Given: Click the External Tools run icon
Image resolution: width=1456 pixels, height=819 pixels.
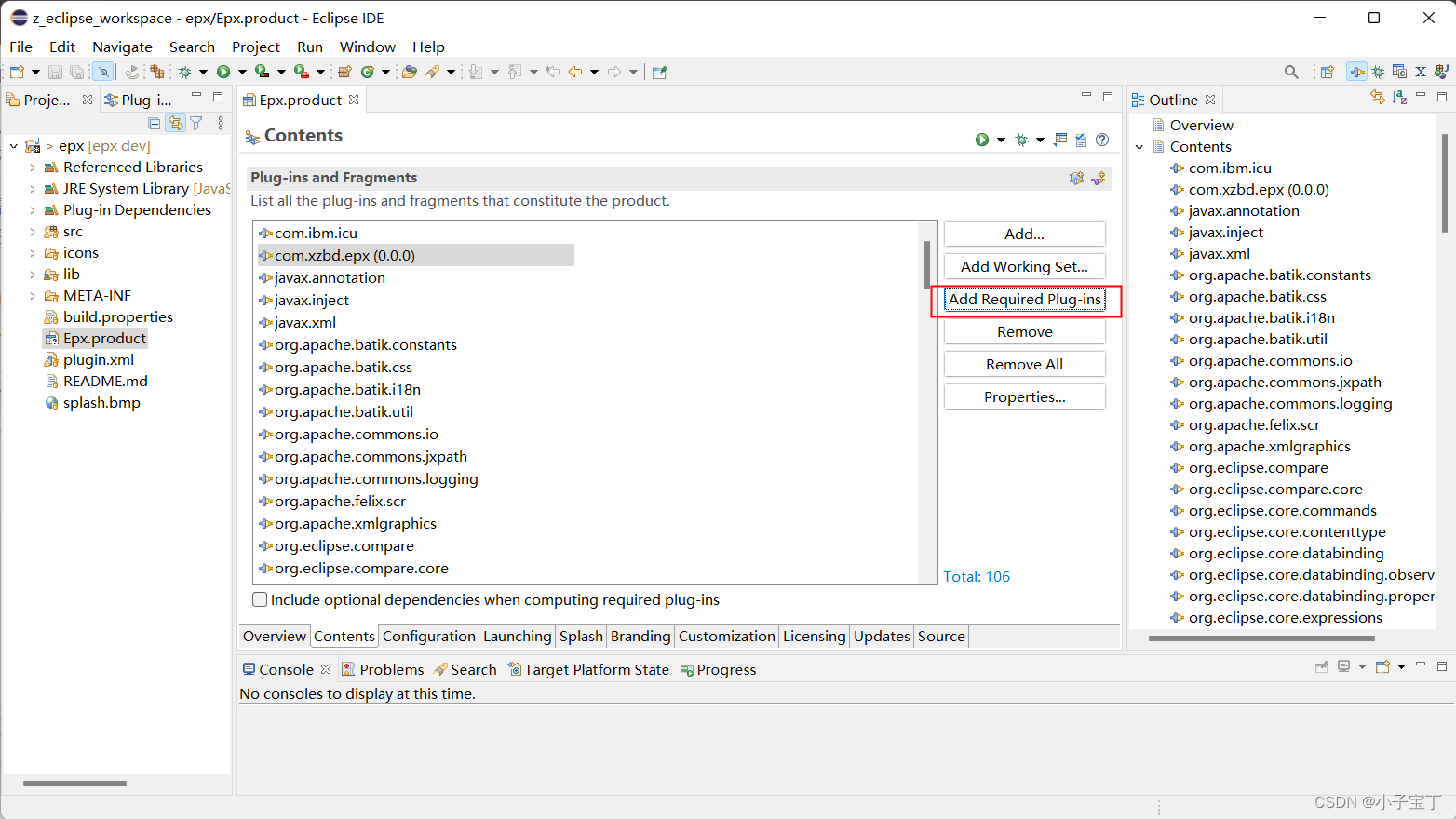Looking at the screenshot, I should (x=302, y=72).
